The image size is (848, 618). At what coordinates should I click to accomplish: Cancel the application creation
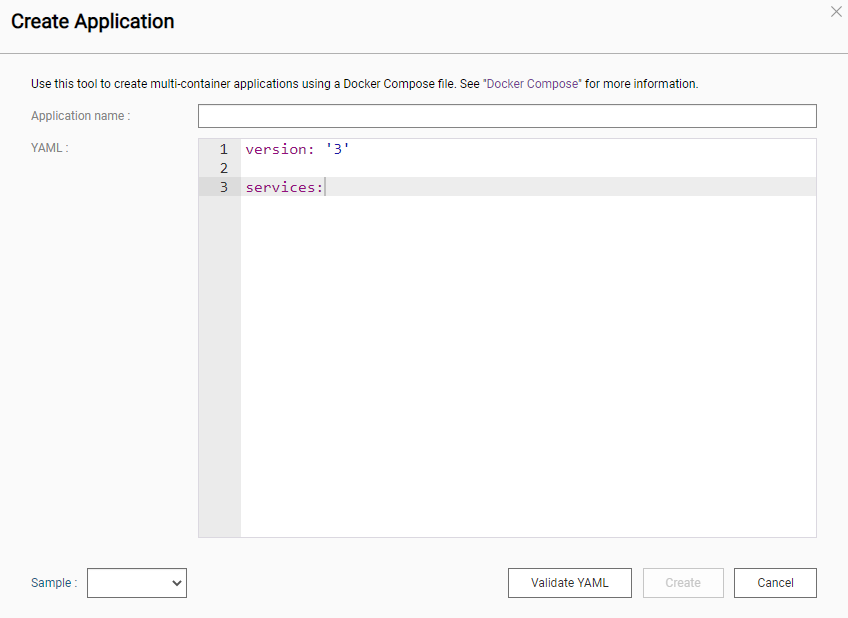tap(775, 583)
